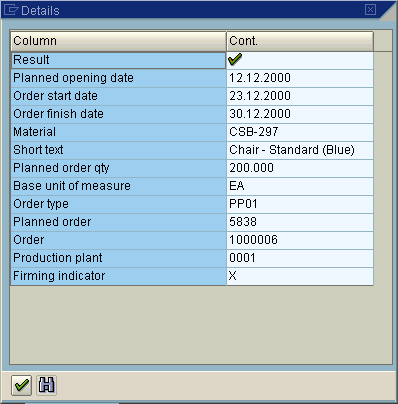Click the unit value EA
This screenshot has width=398, height=404.
(300, 186)
